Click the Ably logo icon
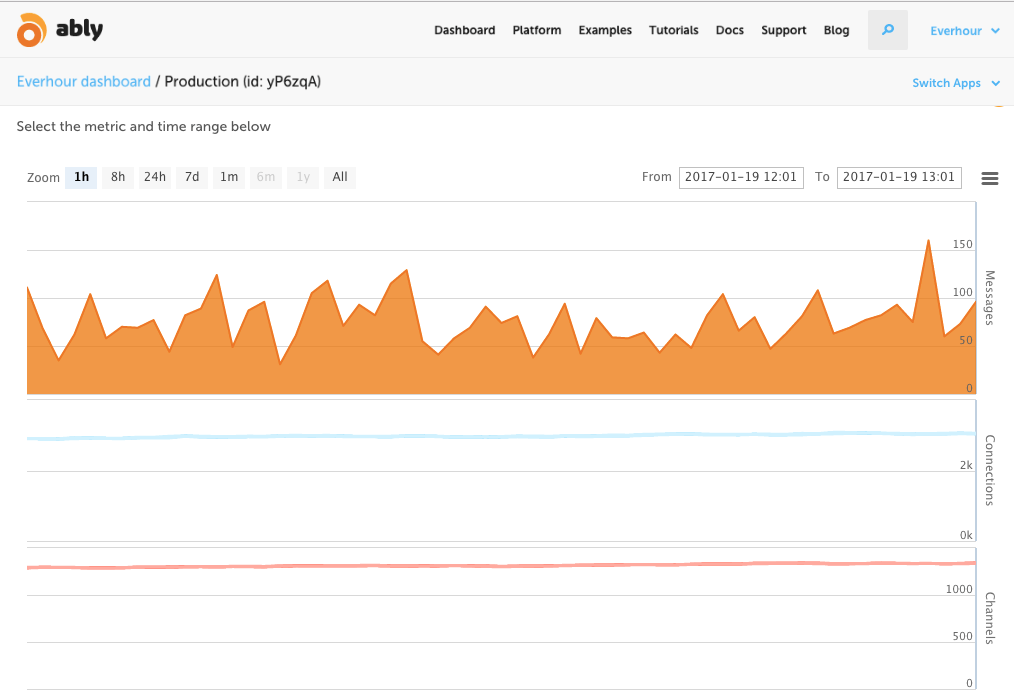Screen dimensions: 1014x690 32,30
